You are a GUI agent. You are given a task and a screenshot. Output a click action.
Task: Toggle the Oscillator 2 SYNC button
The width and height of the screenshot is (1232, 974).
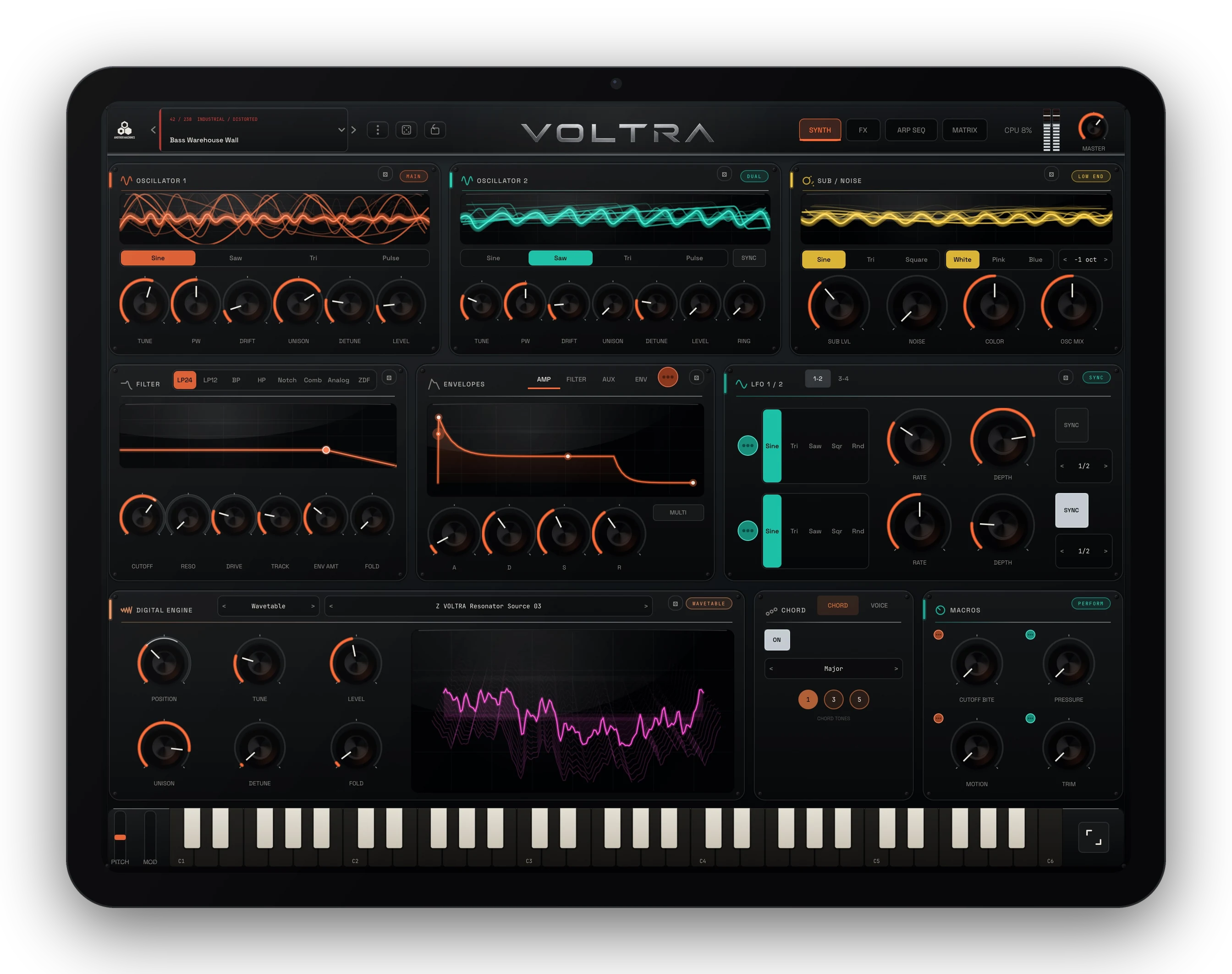click(x=749, y=258)
